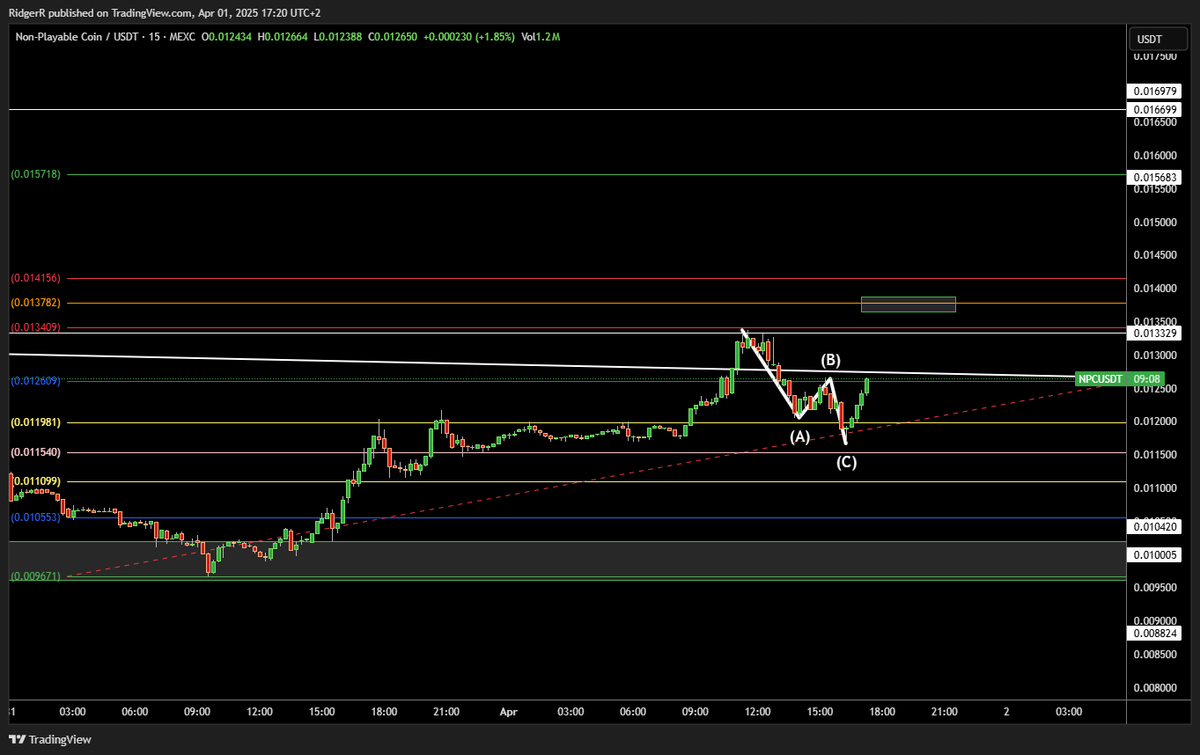Viewport: 1200px width, 755px height.
Task: Click the Apr date label on time axis
Action: click(507, 712)
